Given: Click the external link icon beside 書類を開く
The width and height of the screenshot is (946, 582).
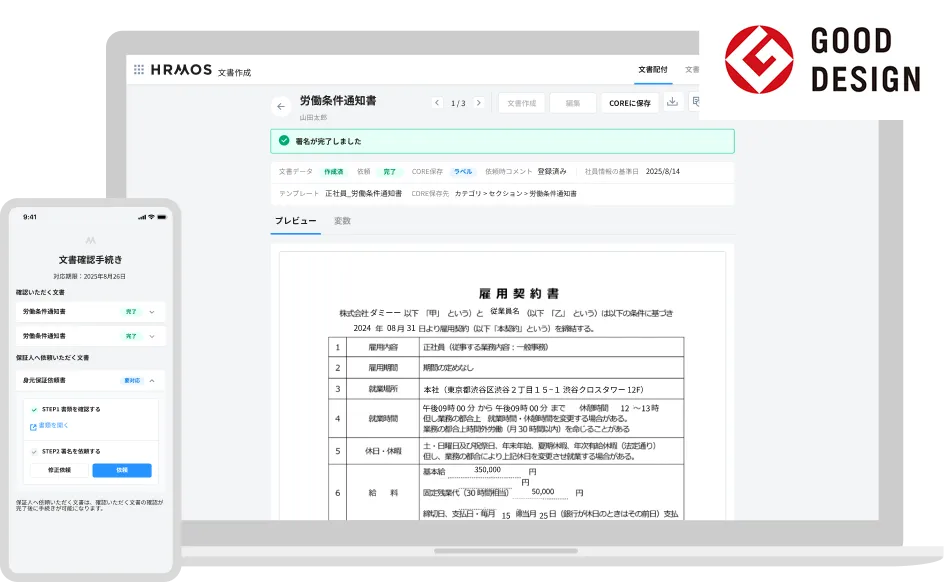Looking at the screenshot, I should tap(33, 426).
